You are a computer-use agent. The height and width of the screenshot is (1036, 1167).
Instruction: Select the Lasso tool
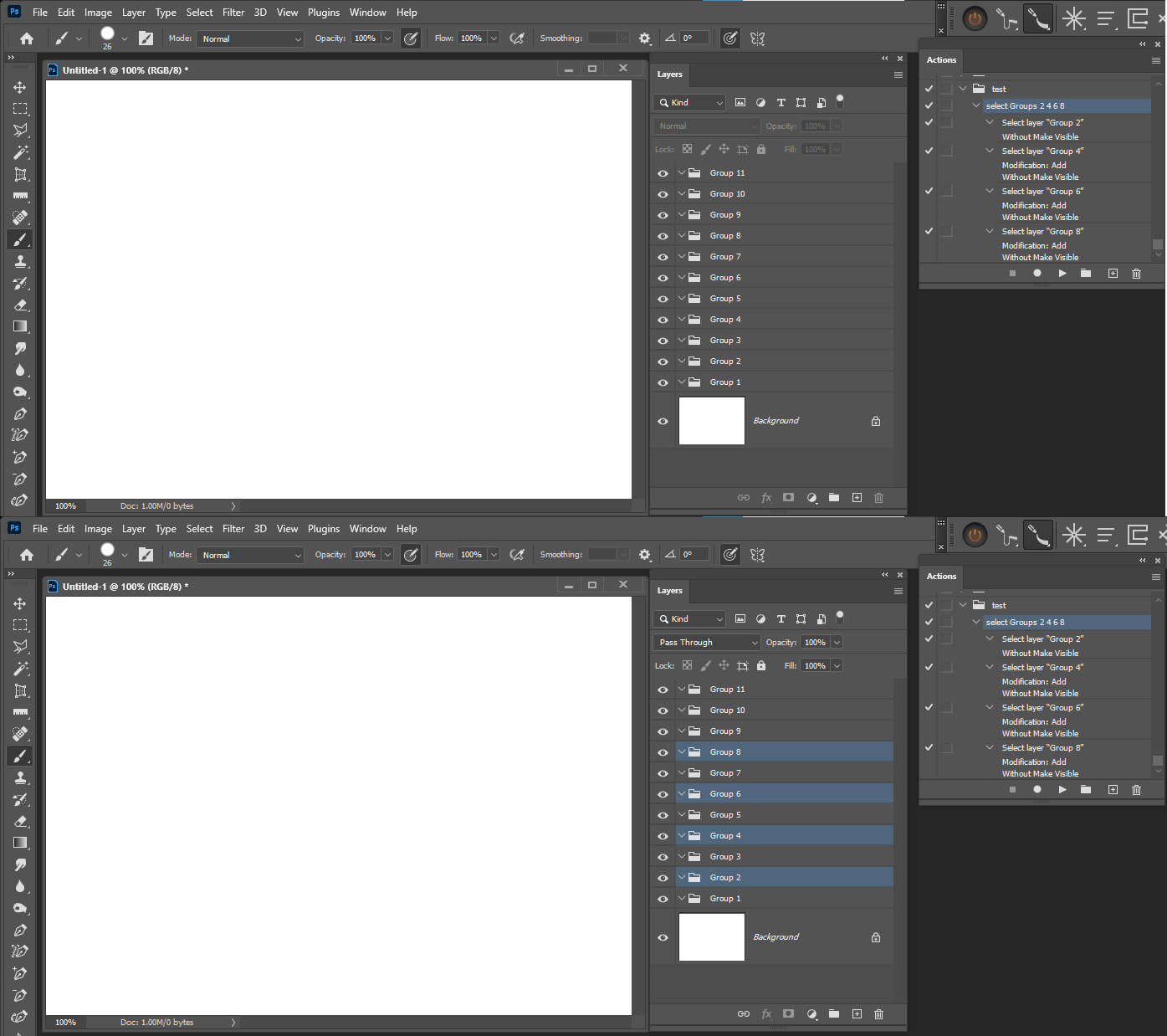click(x=20, y=130)
